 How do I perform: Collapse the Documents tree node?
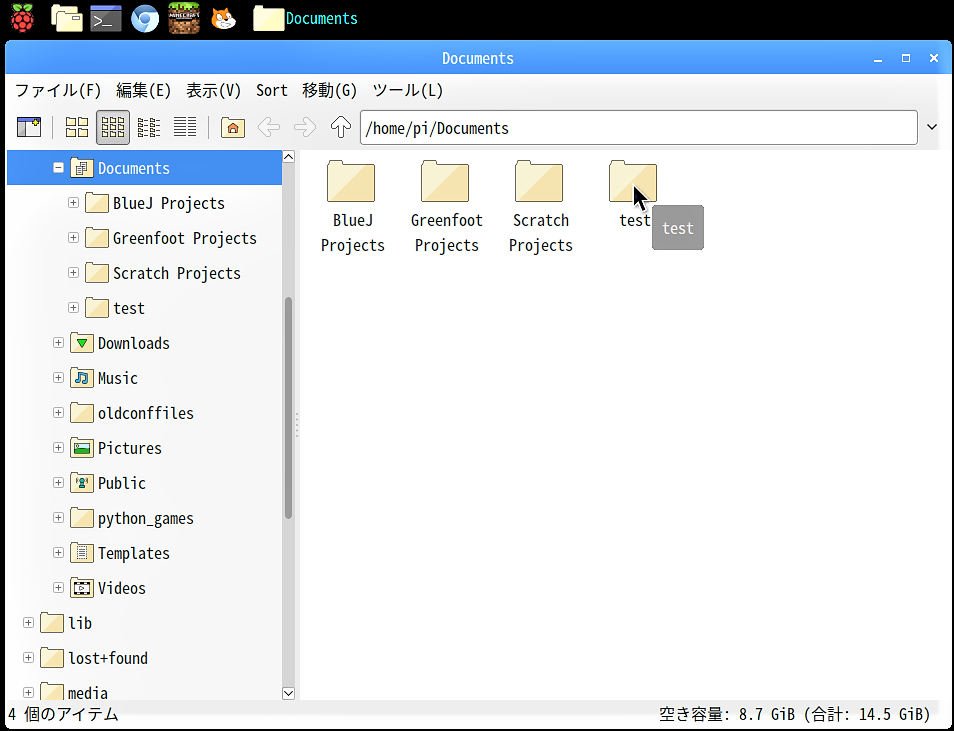[58, 167]
